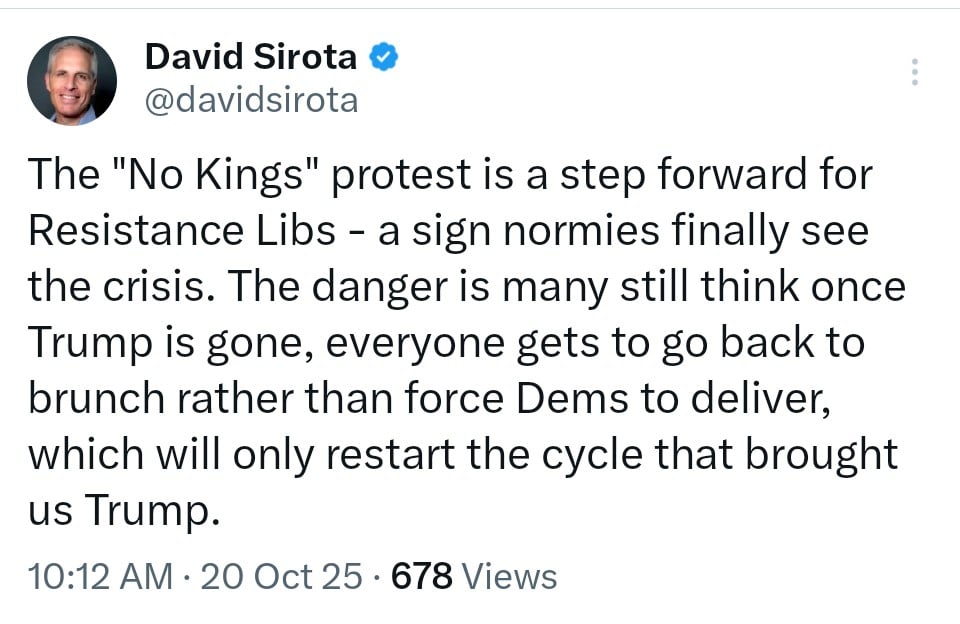Click the word brunch in the tweet
This screenshot has width=960, height=624.
(x=96, y=398)
